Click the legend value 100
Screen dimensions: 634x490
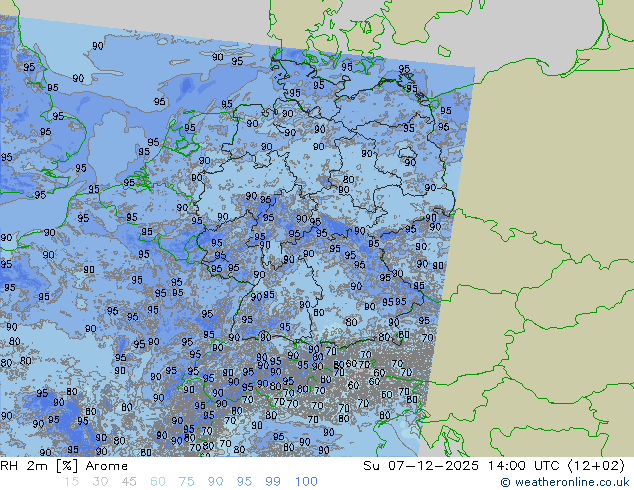tap(306, 482)
